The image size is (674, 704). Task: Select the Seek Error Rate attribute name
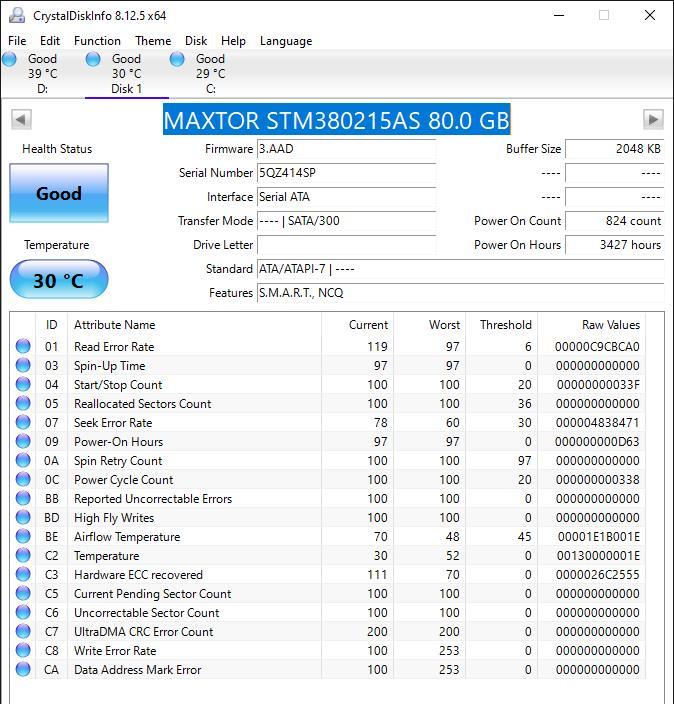(x=113, y=422)
